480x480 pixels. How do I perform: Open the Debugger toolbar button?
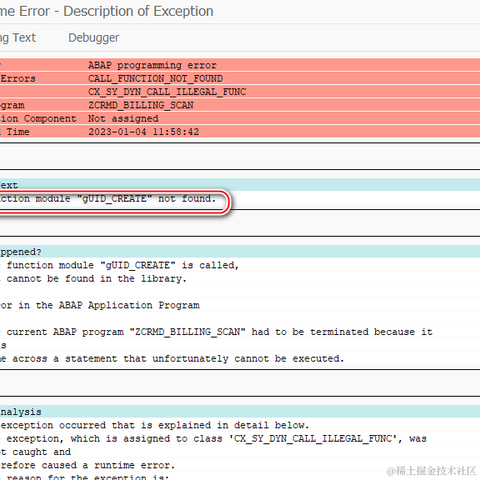point(94,38)
